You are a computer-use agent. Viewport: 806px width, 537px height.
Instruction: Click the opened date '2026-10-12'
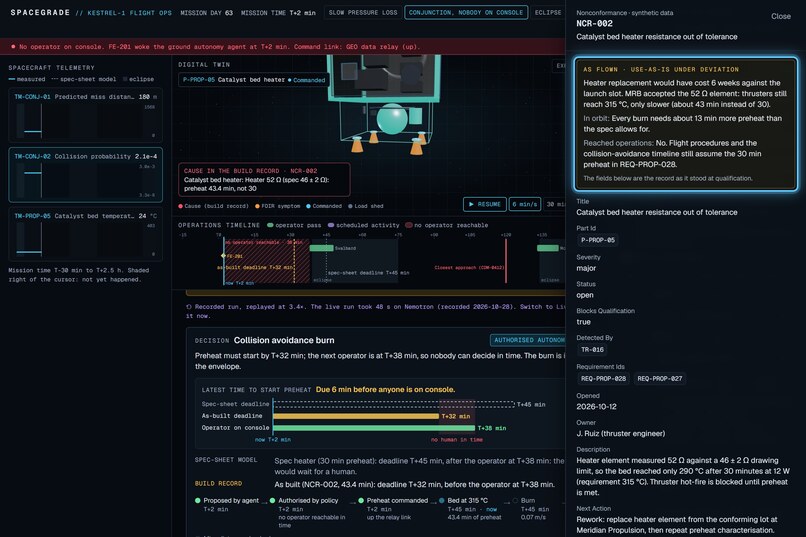tap(596, 406)
